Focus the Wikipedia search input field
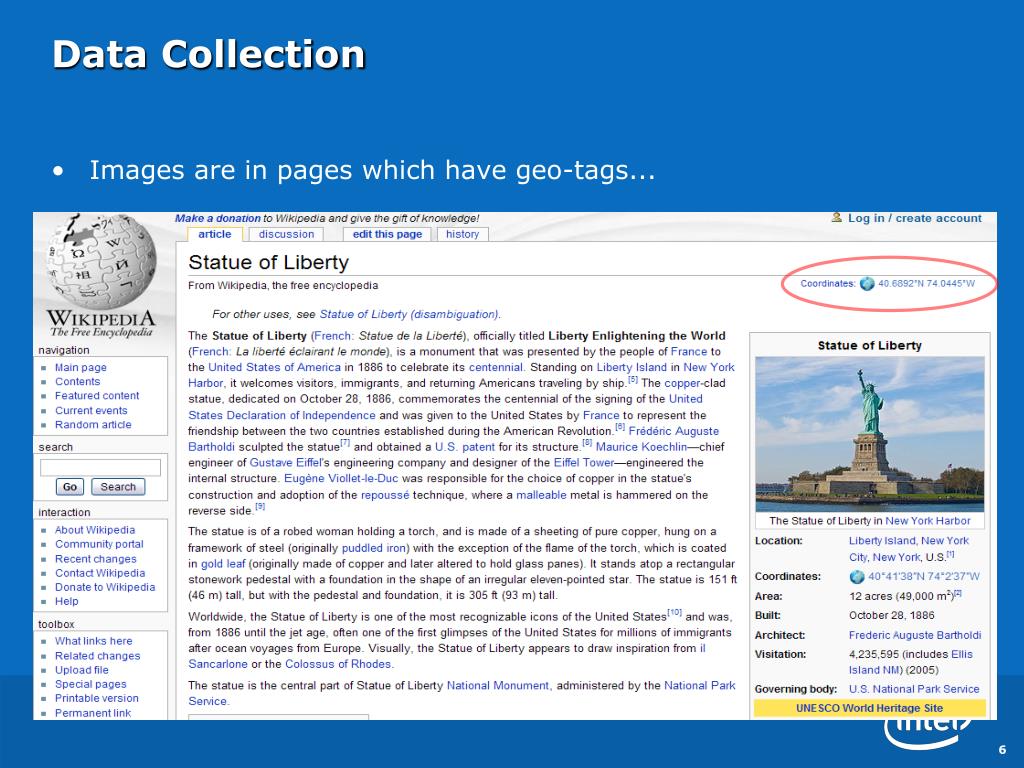The height and width of the screenshot is (768, 1024). [x=100, y=467]
